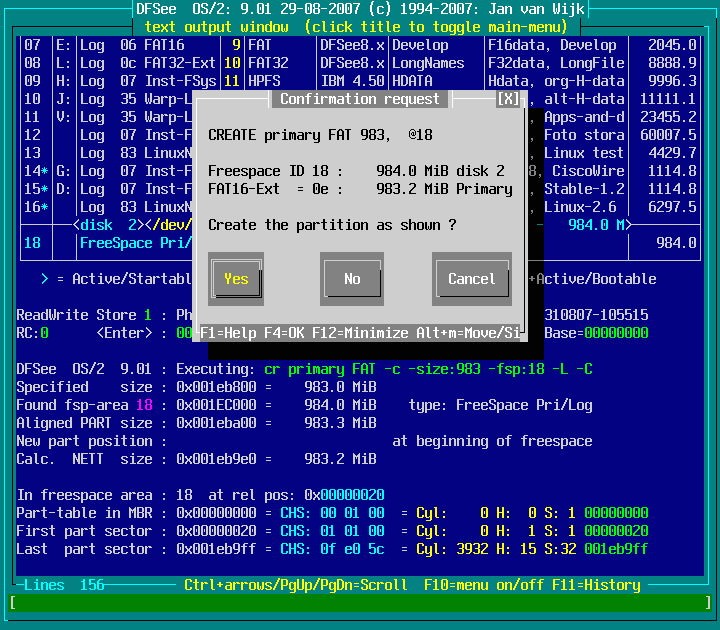Screen dimensions: 720x630
Task: Select partition row 13 Linux test
Action: [x=620, y=153]
